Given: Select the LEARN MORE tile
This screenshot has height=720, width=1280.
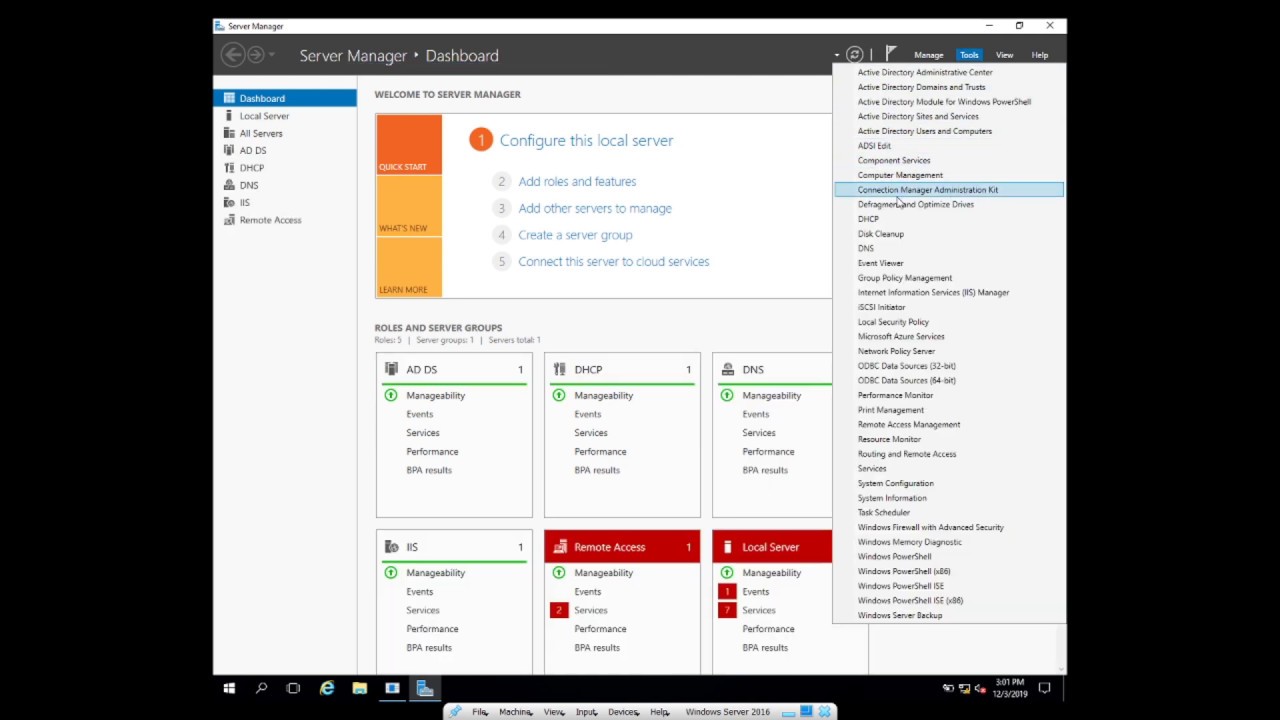Looking at the screenshot, I should click(409, 267).
